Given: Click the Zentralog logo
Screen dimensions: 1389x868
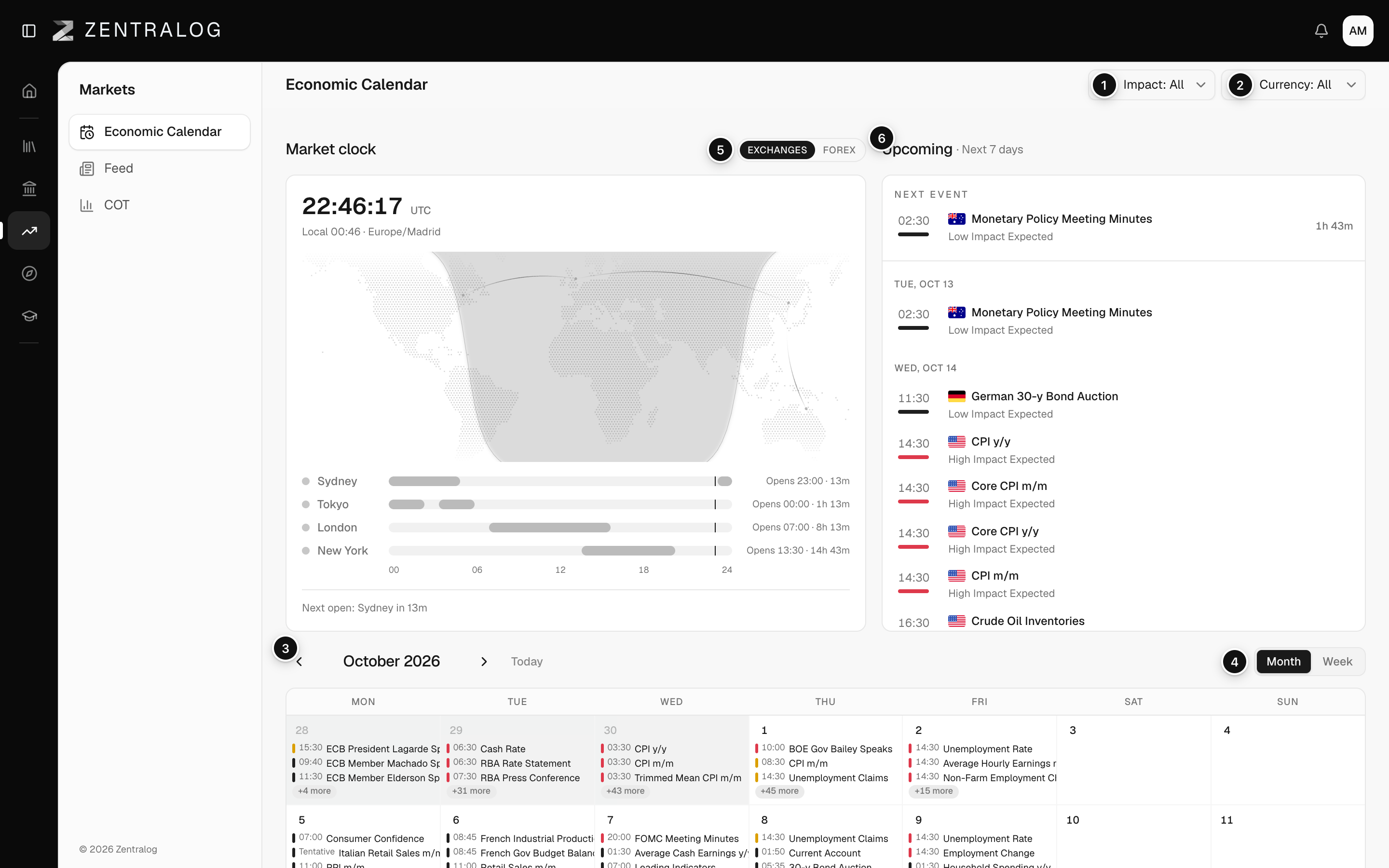Looking at the screenshot, I should click(x=136, y=30).
